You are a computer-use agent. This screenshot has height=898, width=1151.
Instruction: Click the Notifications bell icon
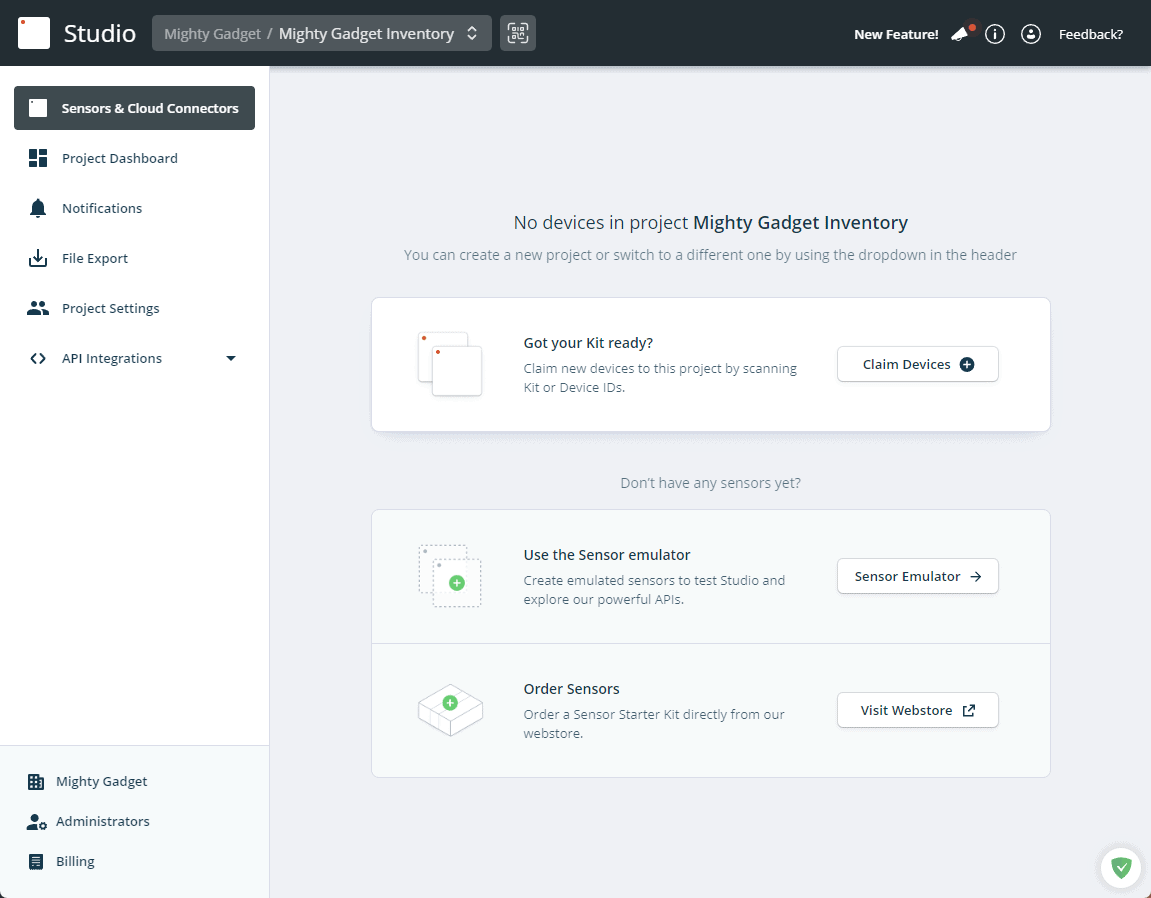[x=38, y=208]
